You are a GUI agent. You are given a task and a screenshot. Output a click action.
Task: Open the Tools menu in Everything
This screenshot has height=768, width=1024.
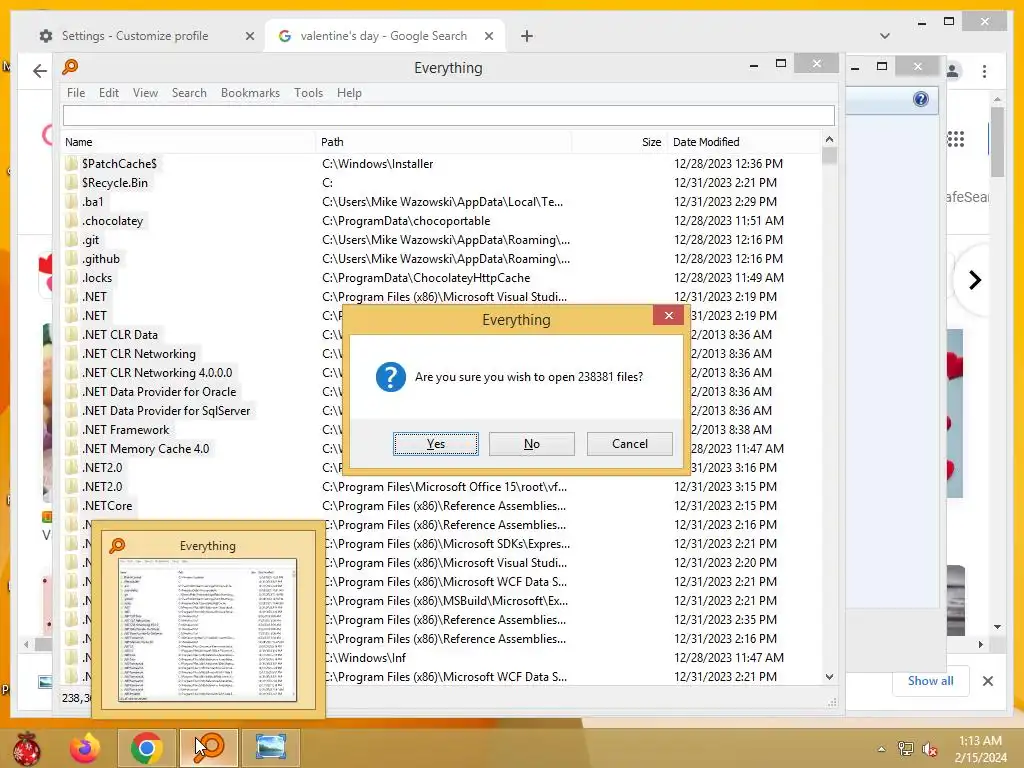308,93
